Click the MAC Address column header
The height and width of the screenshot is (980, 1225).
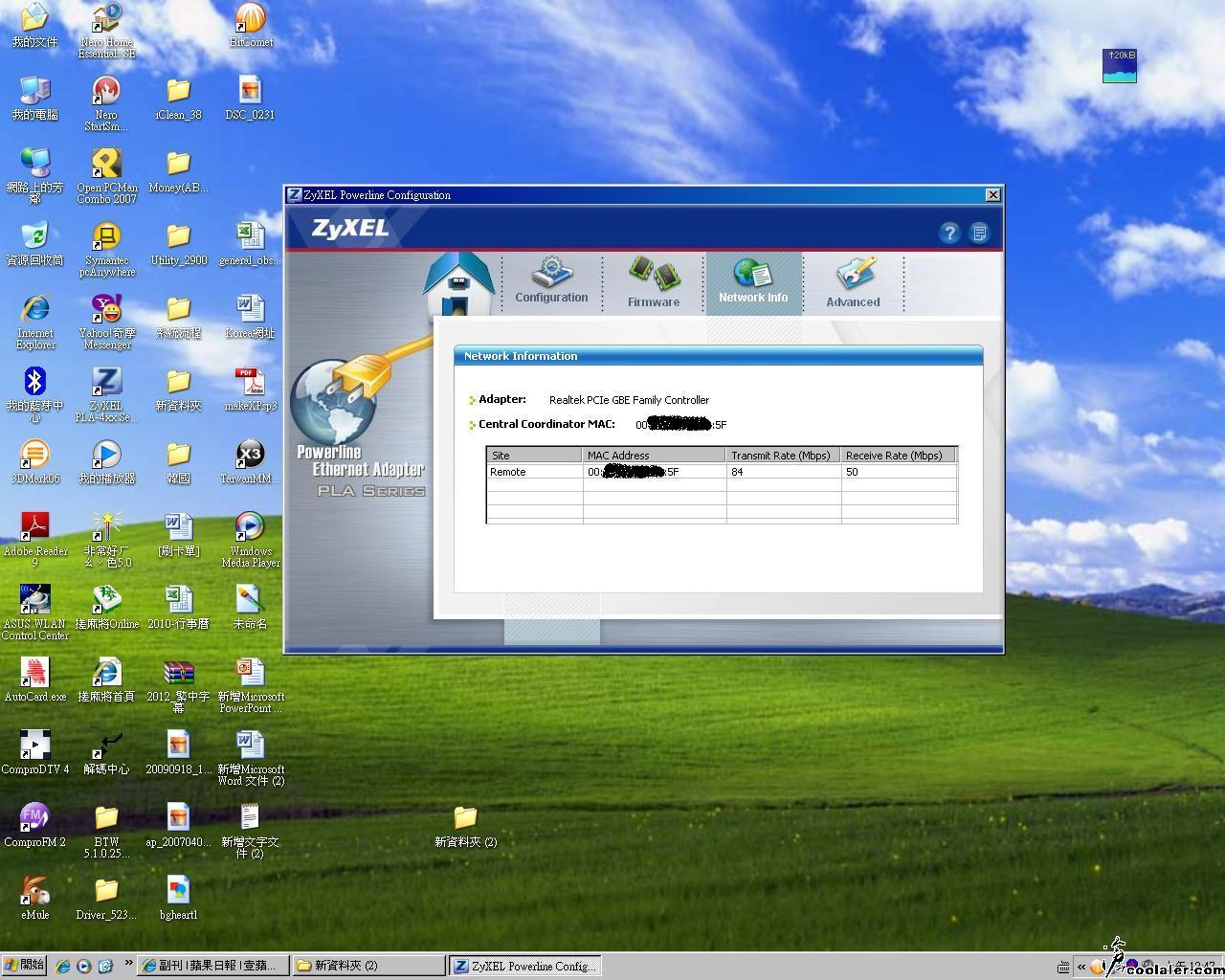[x=655, y=456]
